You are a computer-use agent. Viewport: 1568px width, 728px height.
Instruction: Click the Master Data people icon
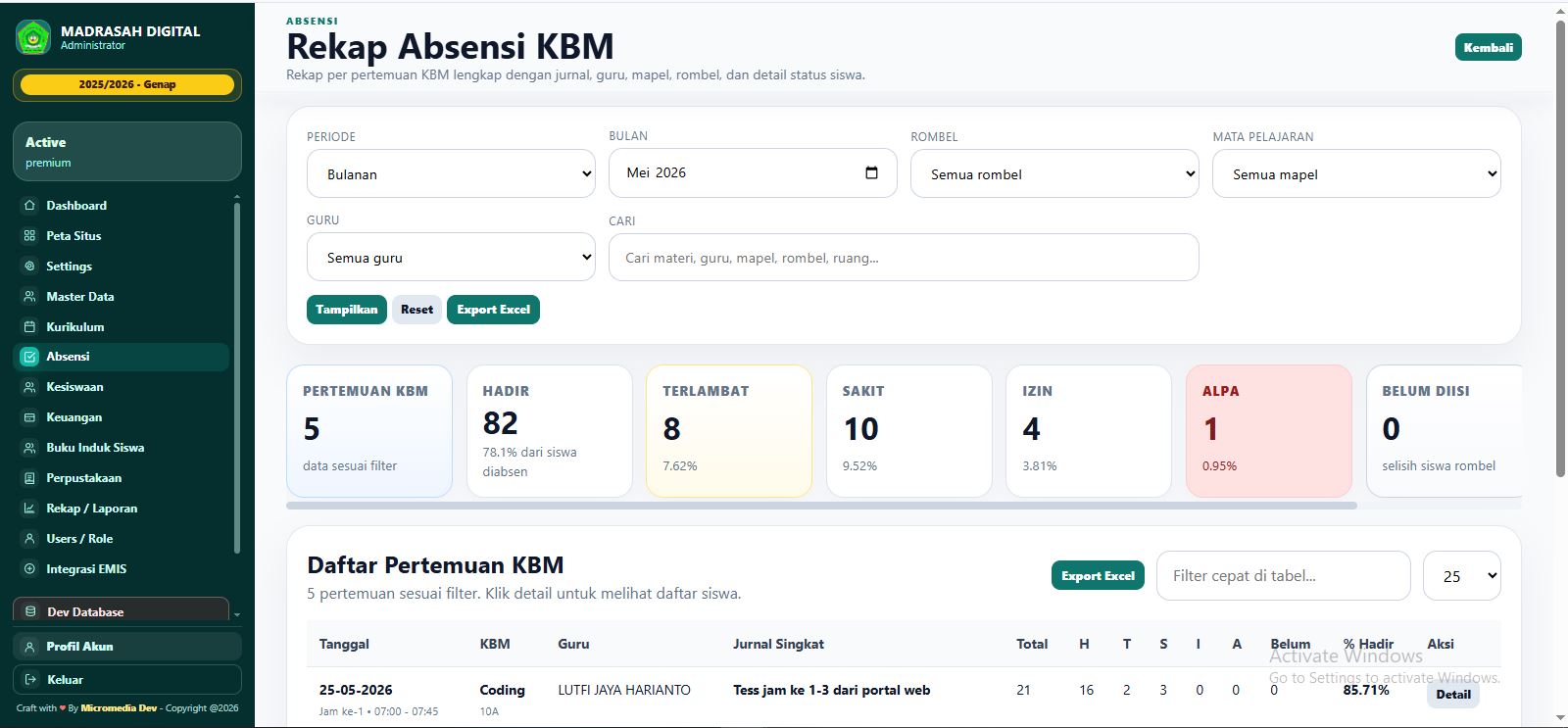pos(29,297)
